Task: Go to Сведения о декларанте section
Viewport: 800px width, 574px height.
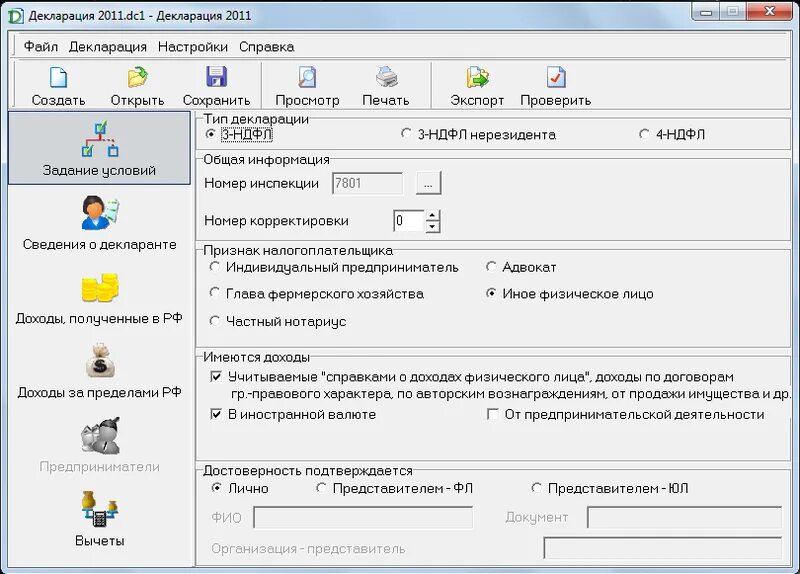Action: point(99,223)
